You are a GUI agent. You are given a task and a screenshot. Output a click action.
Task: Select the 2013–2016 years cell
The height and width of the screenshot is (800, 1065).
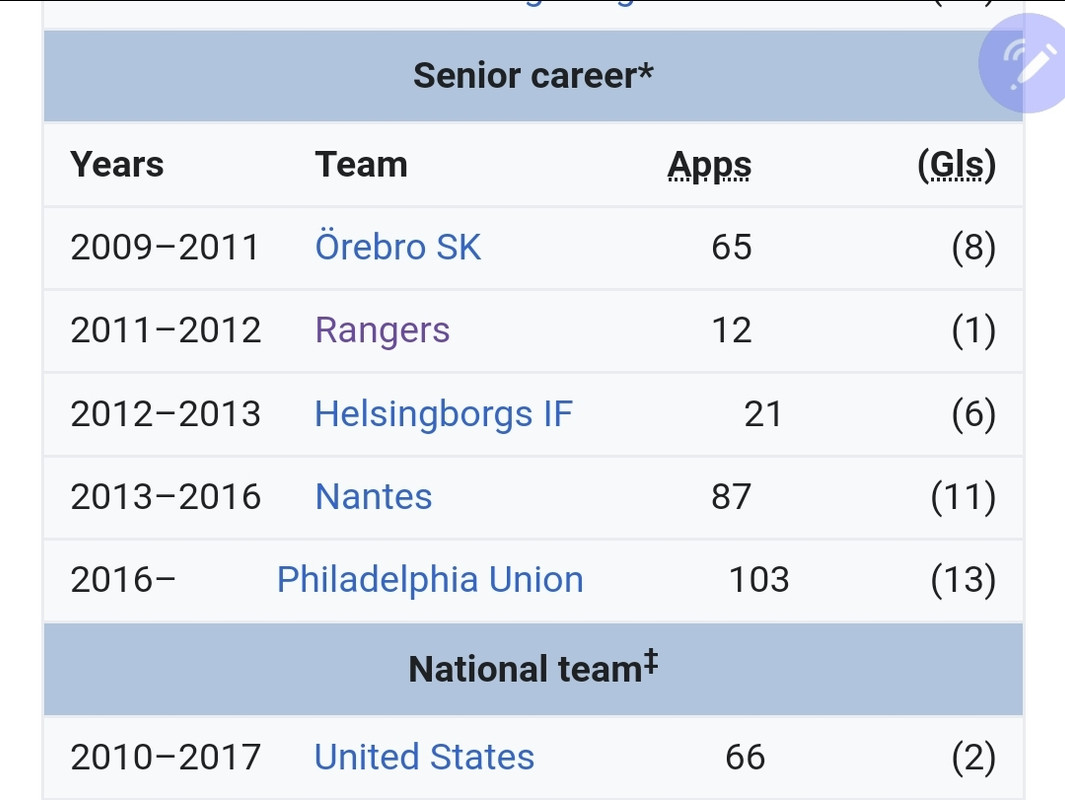(166, 496)
